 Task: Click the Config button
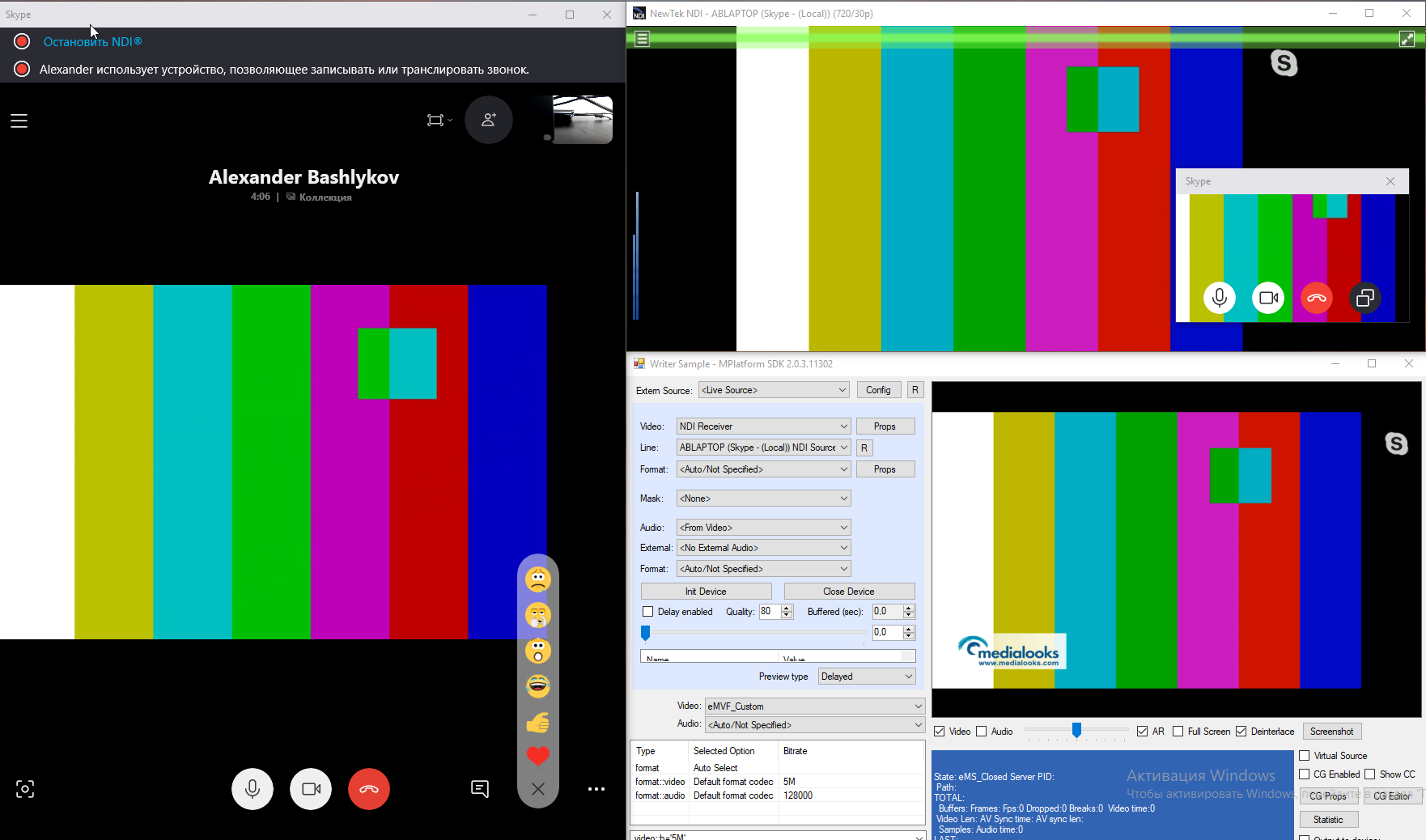[x=878, y=390]
